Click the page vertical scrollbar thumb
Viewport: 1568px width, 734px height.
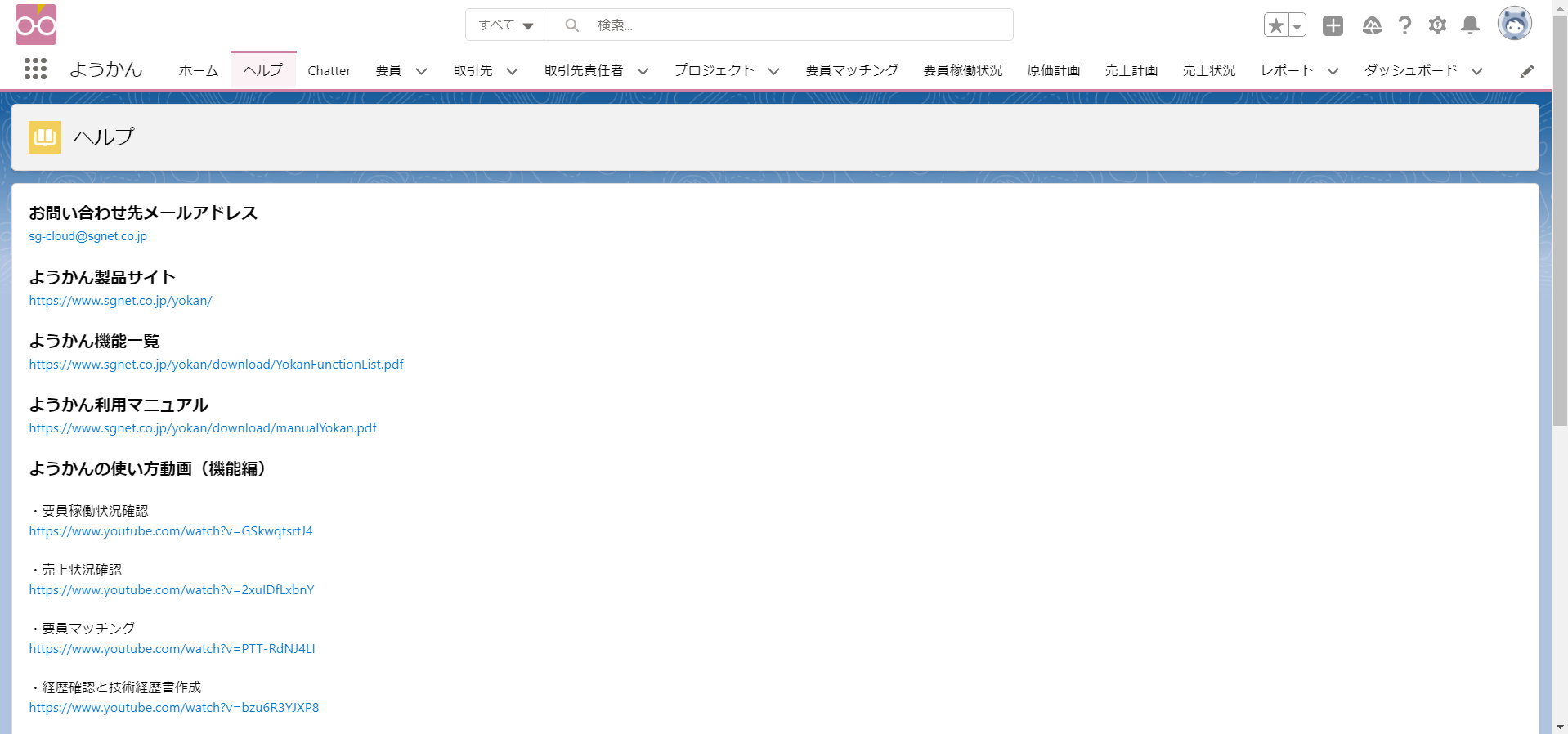[1560, 221]
